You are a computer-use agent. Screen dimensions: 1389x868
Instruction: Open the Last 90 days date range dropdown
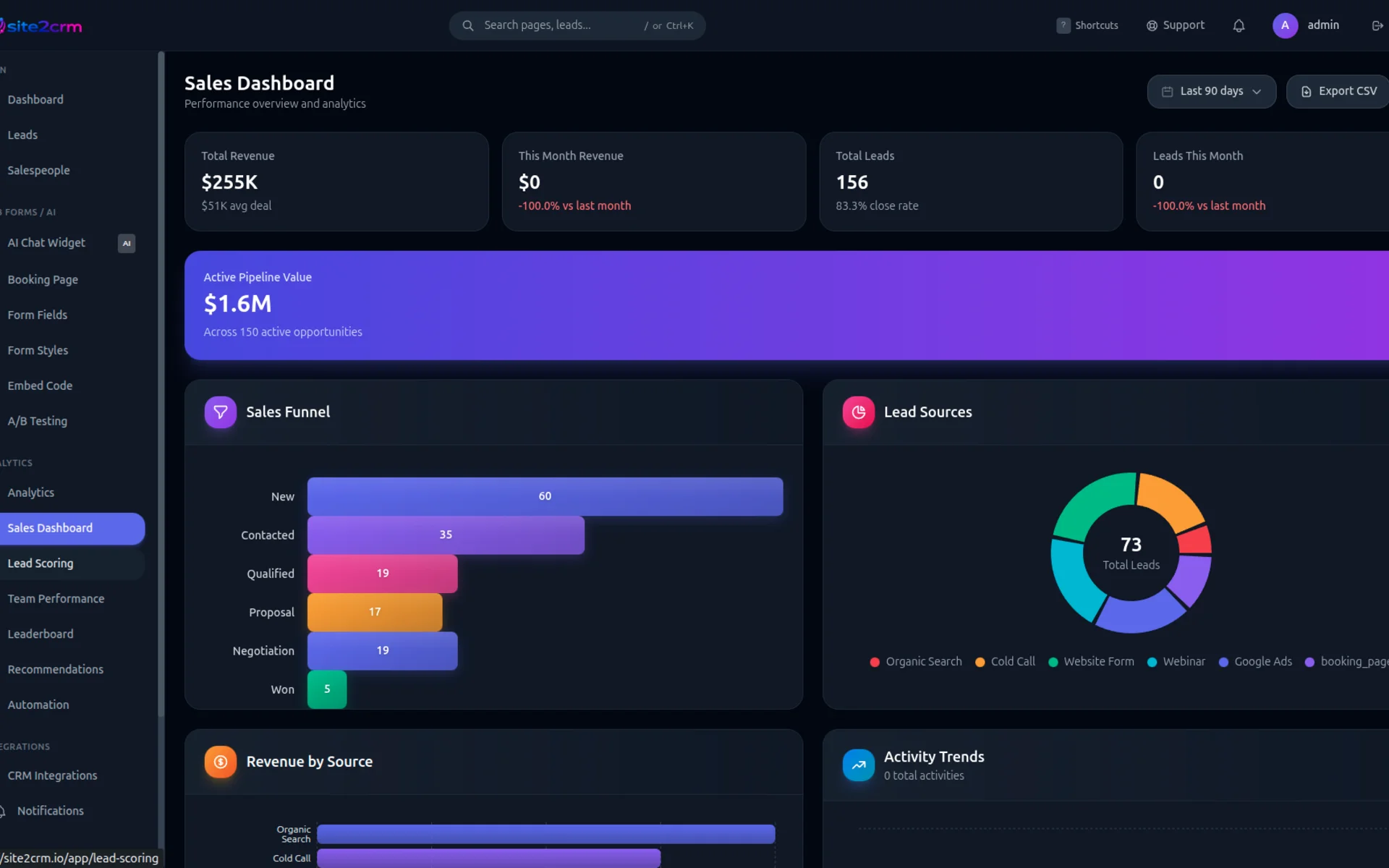(1211, 91)
